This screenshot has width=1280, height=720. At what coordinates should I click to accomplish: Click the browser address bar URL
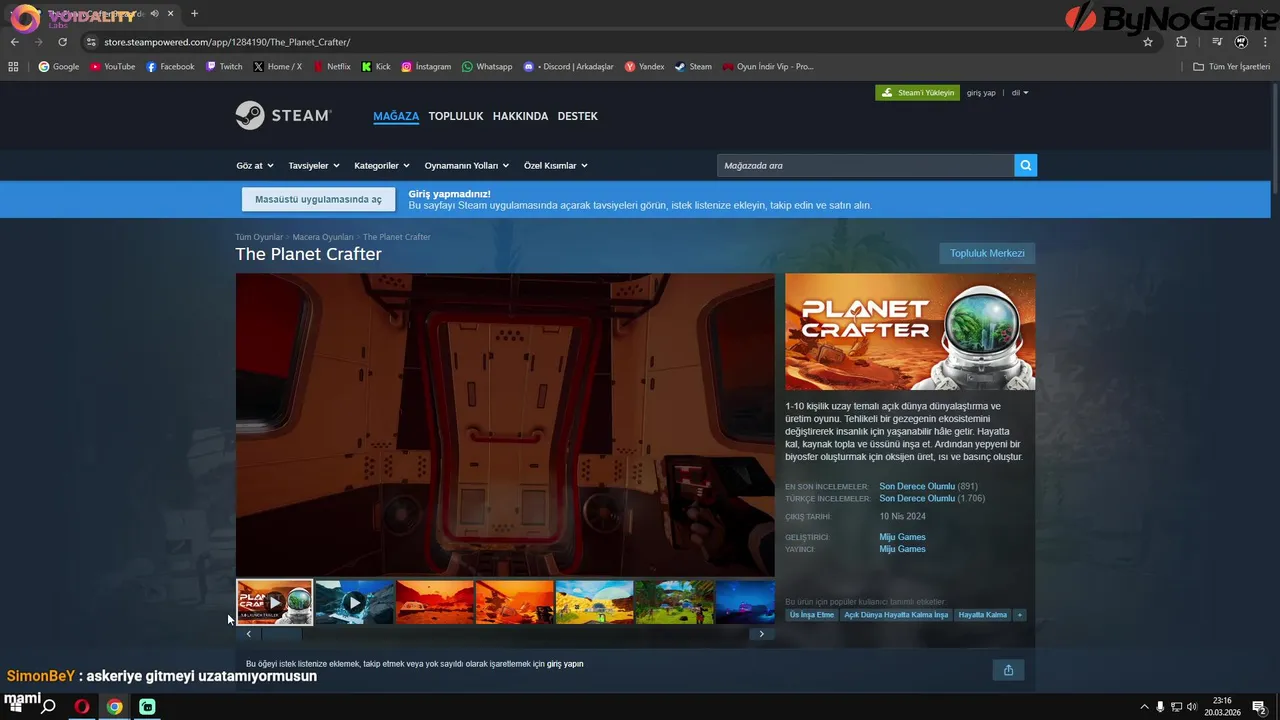(227, 42)
